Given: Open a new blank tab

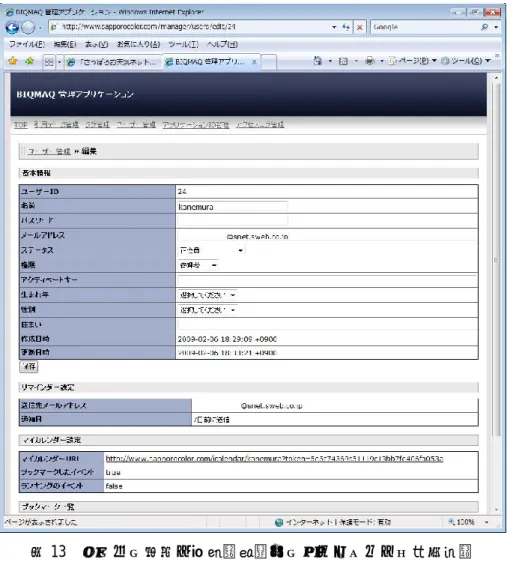Looking at the screenshot, I should [269, 62].
